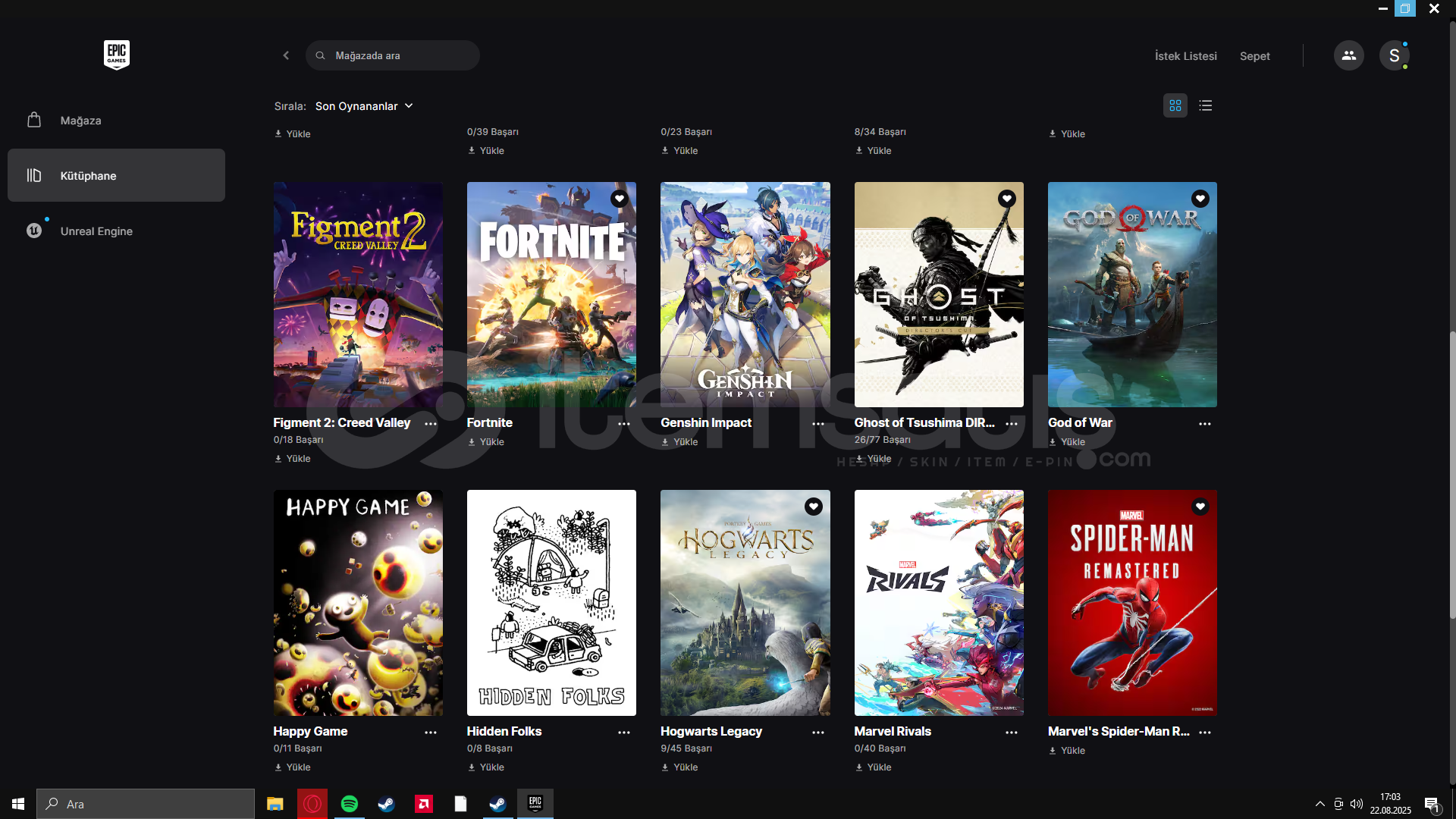Image resolution: width=1456 pixels, height=819 pixels.
Task: Open the Happy Game cover thumbnail
Action: click(358, 603)
